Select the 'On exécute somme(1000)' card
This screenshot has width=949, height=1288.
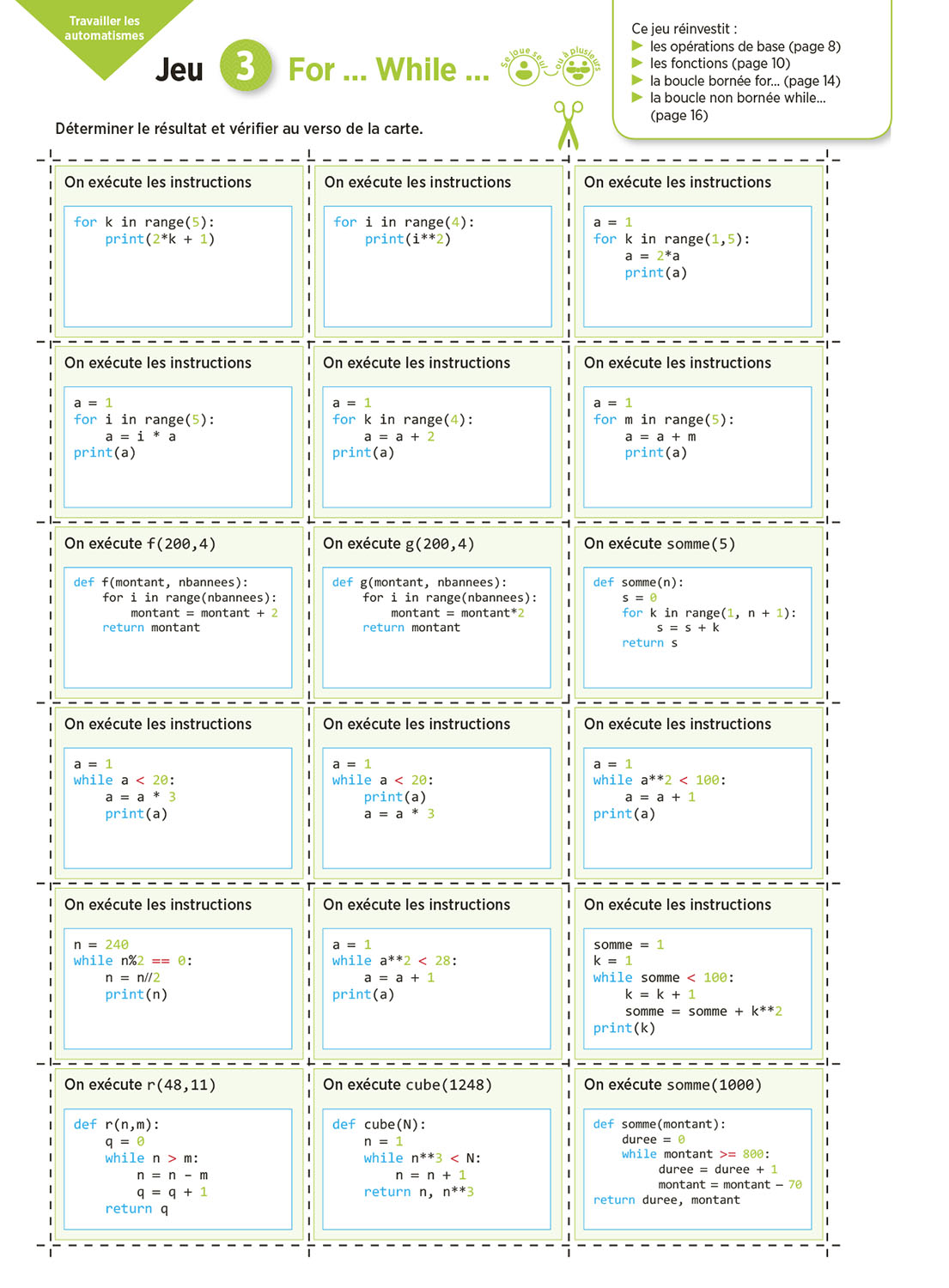pos(697,1153)
